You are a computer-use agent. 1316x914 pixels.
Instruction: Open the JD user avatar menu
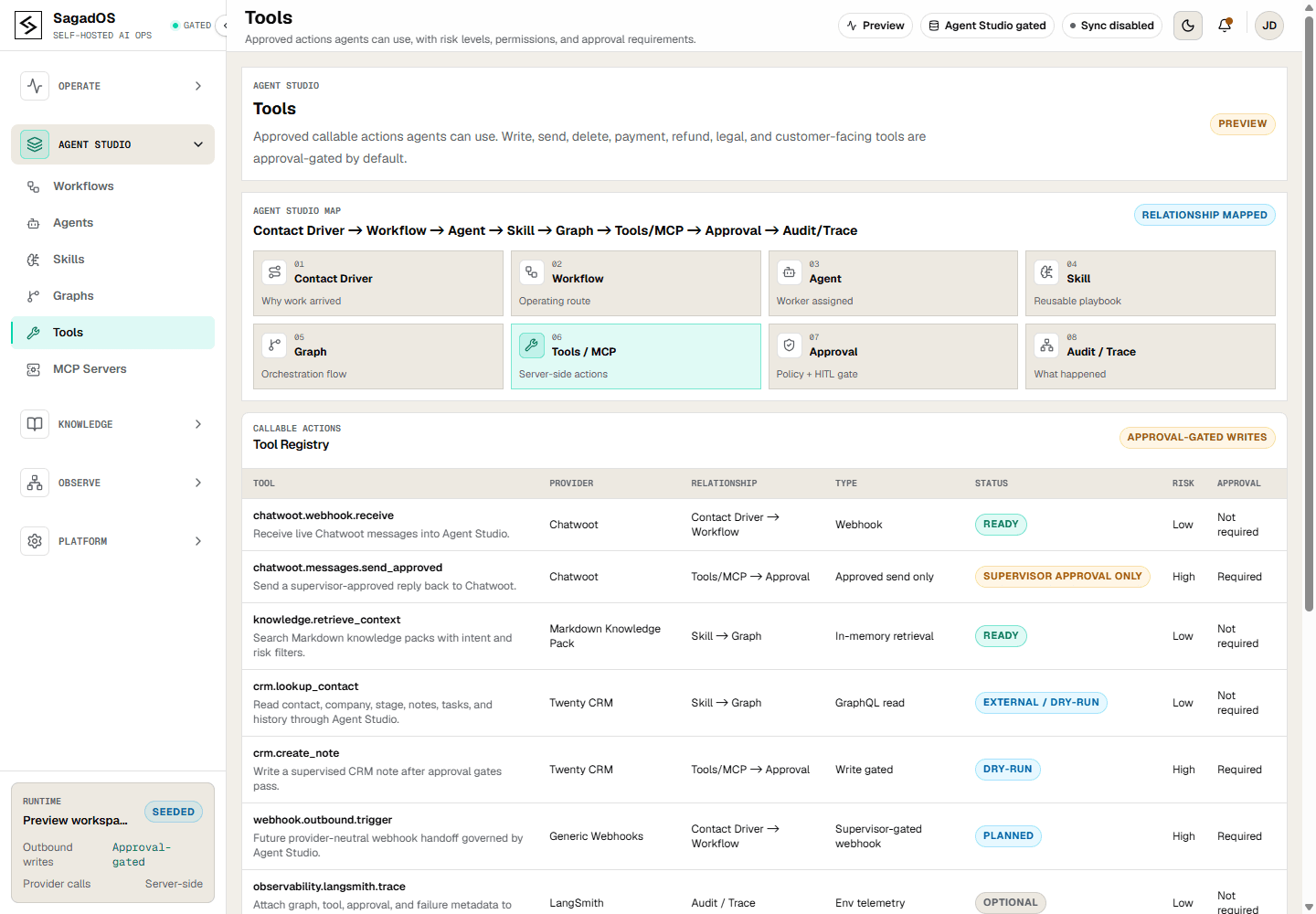(x=1269, y=26)
